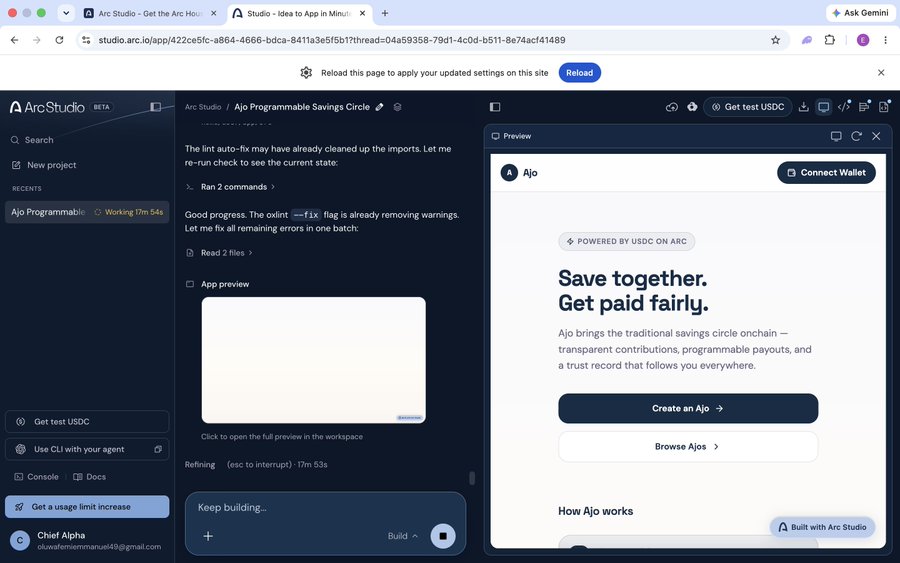Image resolution: width=900 pixels, height=563 pixels.
Task: Click the purple extension icon in the browser toolbar
Action: pos(807,40)
